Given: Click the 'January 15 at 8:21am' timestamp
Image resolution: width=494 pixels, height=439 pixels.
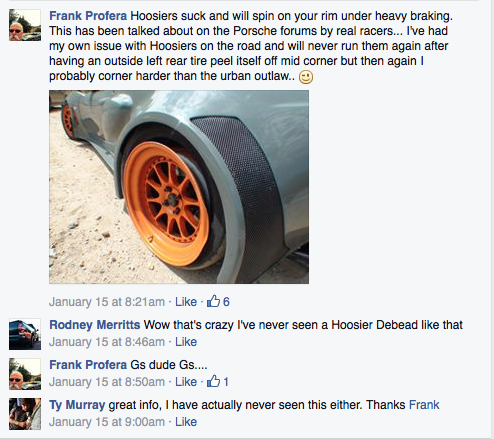Looking at the screenshot, I should click(x=107, y=302).
